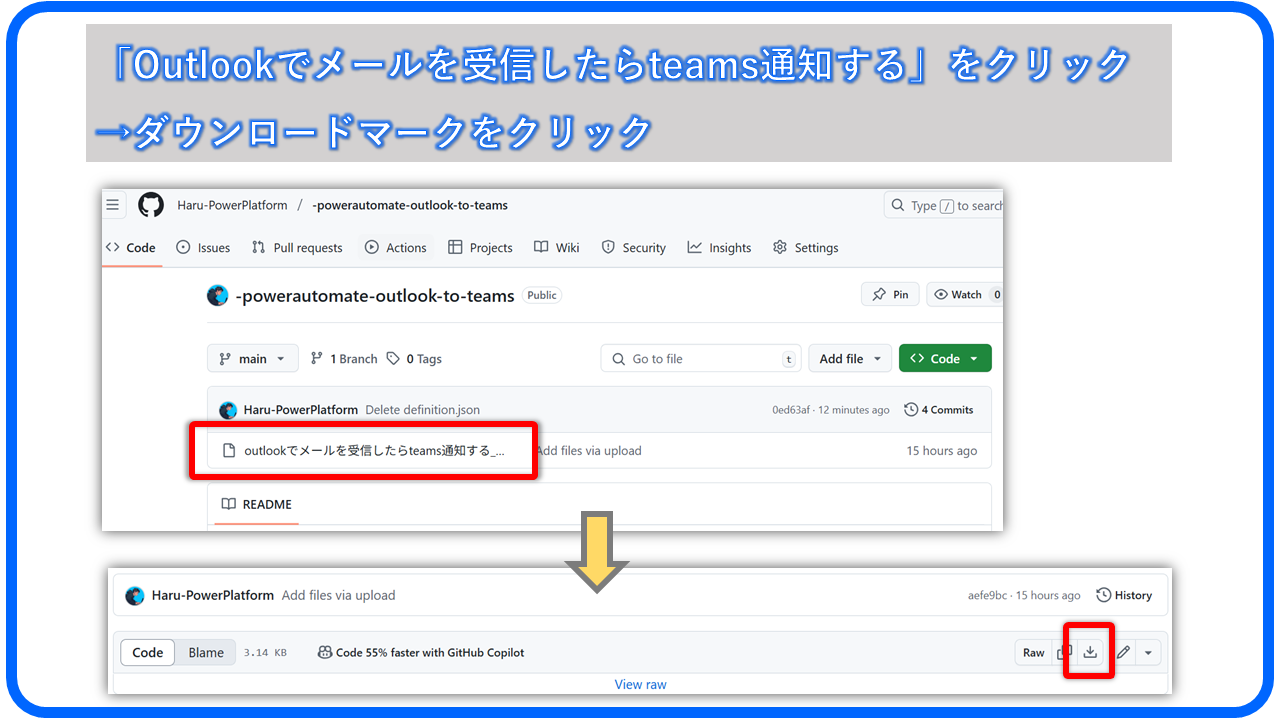The image size is (1280, 720).
Task: Click inside the Go to file search box
Action: (700, 357)
